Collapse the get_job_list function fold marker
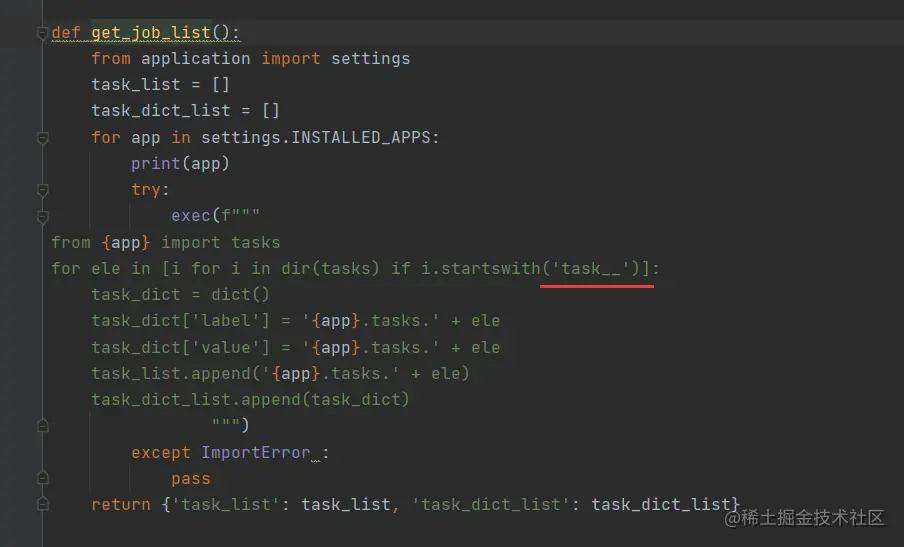Image resolution: width=904 pixels, height=547 pixels. [43, 33]
